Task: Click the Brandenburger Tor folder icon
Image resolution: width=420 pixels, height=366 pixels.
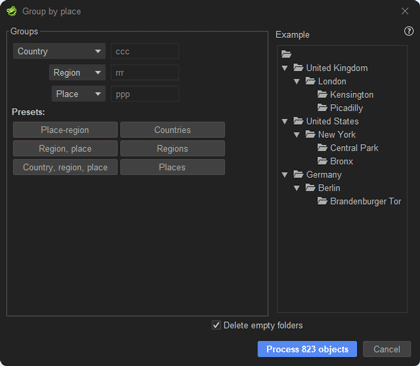Action: [322, 201]
